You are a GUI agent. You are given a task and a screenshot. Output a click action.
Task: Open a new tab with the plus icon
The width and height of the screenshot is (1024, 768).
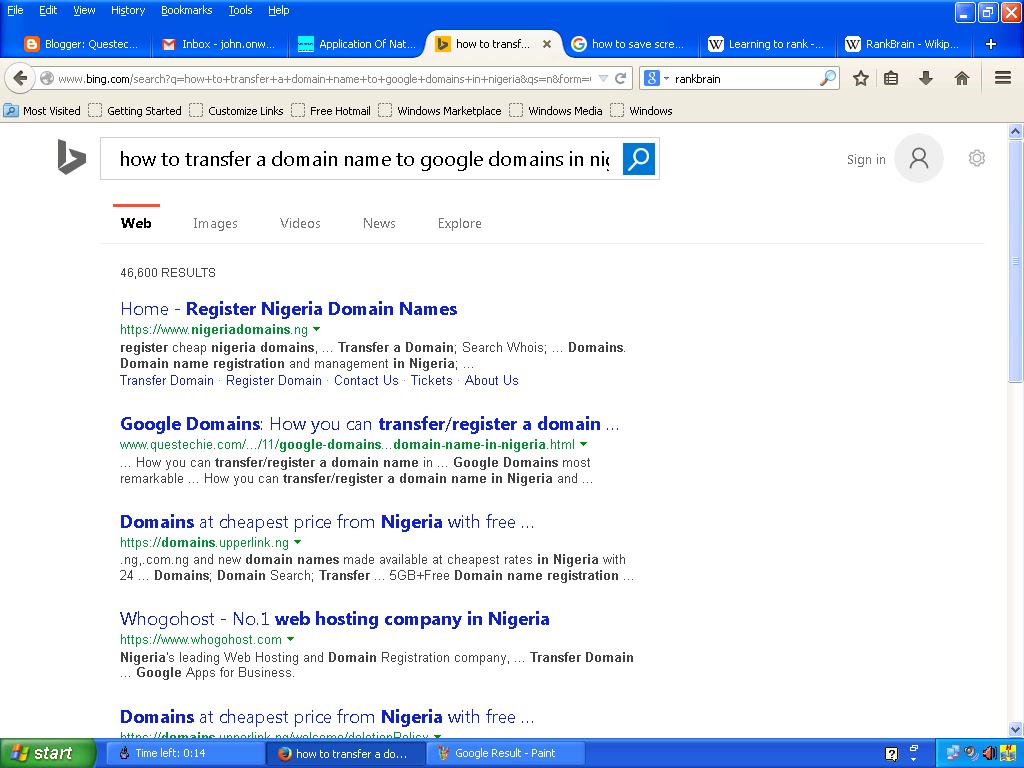991,44
